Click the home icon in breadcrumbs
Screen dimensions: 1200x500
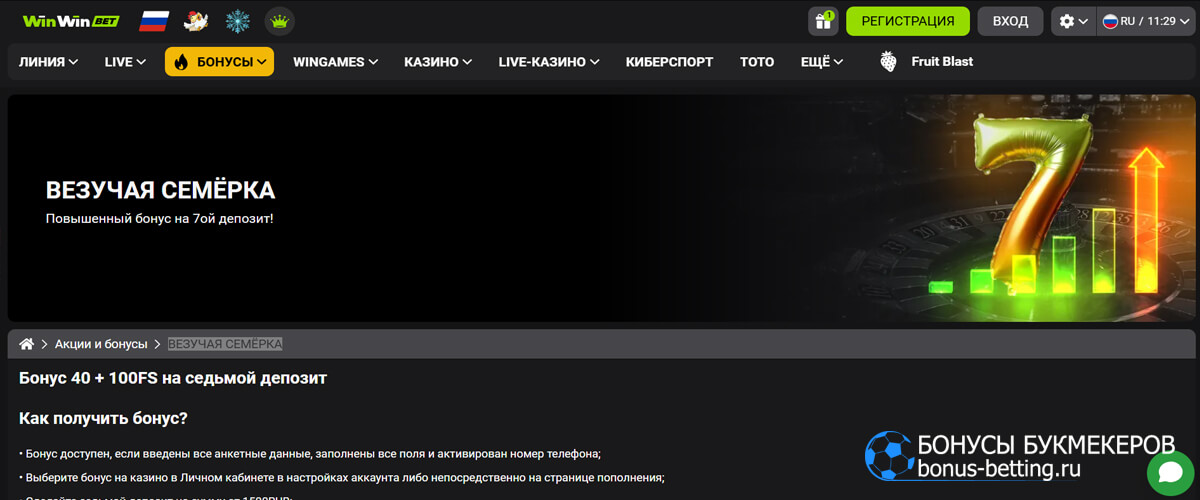[27, 344]
